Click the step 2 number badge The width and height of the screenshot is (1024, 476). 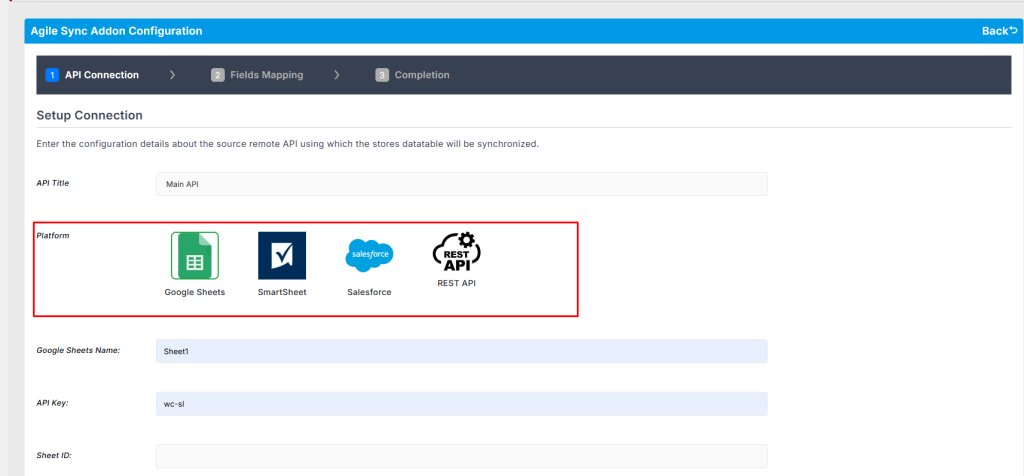pyautogui.click(x=217, y=75)
